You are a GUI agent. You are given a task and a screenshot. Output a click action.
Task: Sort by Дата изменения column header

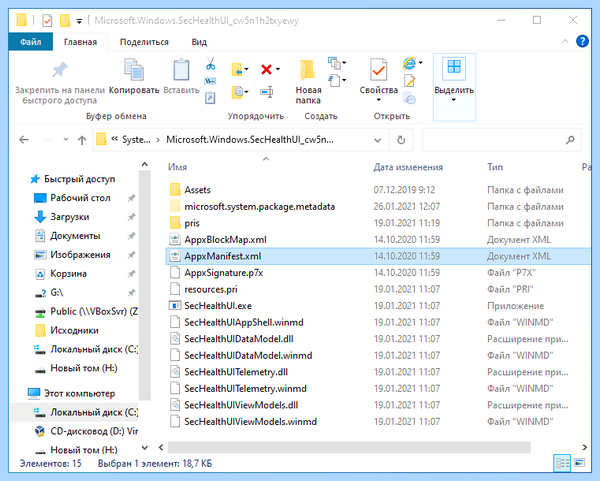click(x=408, y=167)
